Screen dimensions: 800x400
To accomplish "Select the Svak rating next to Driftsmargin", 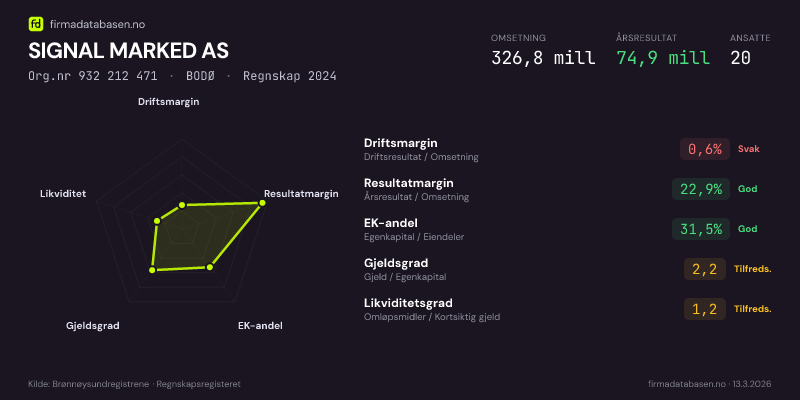I will click(749, 149).
